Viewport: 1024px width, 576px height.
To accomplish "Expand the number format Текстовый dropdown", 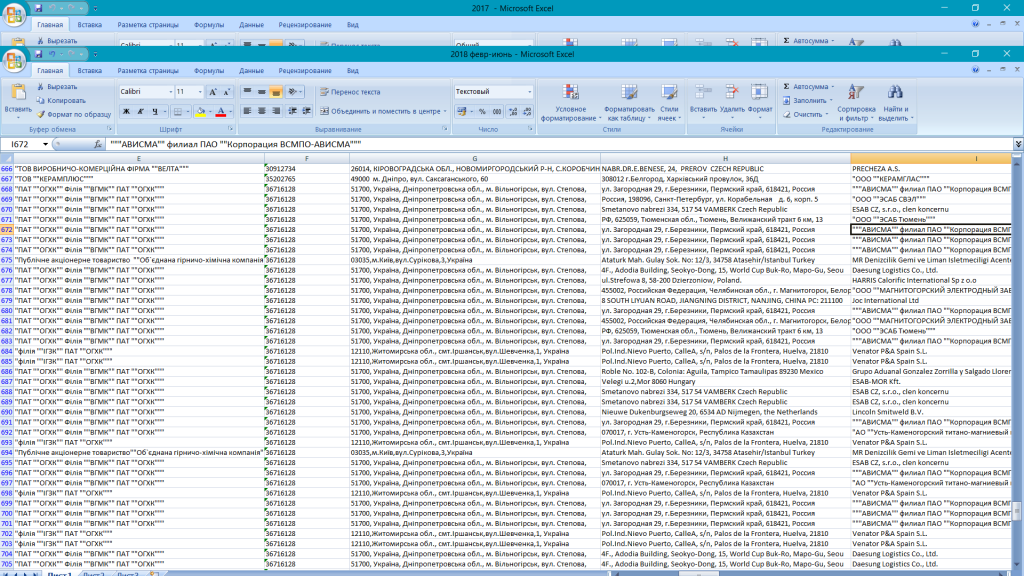I will pos(530,92).
